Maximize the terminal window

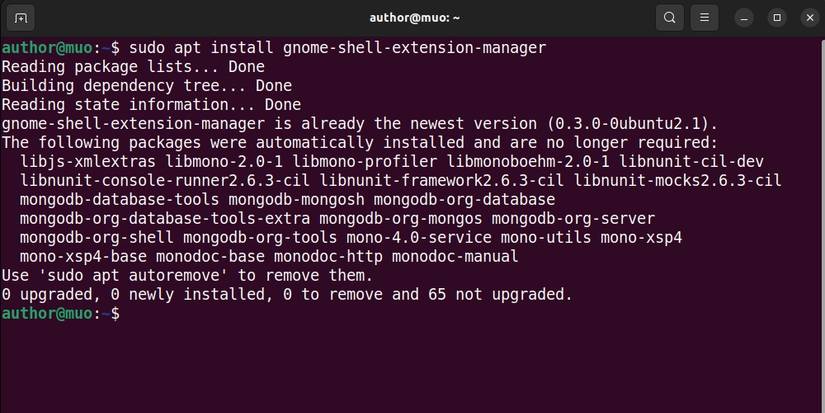(x=776, y=18)
